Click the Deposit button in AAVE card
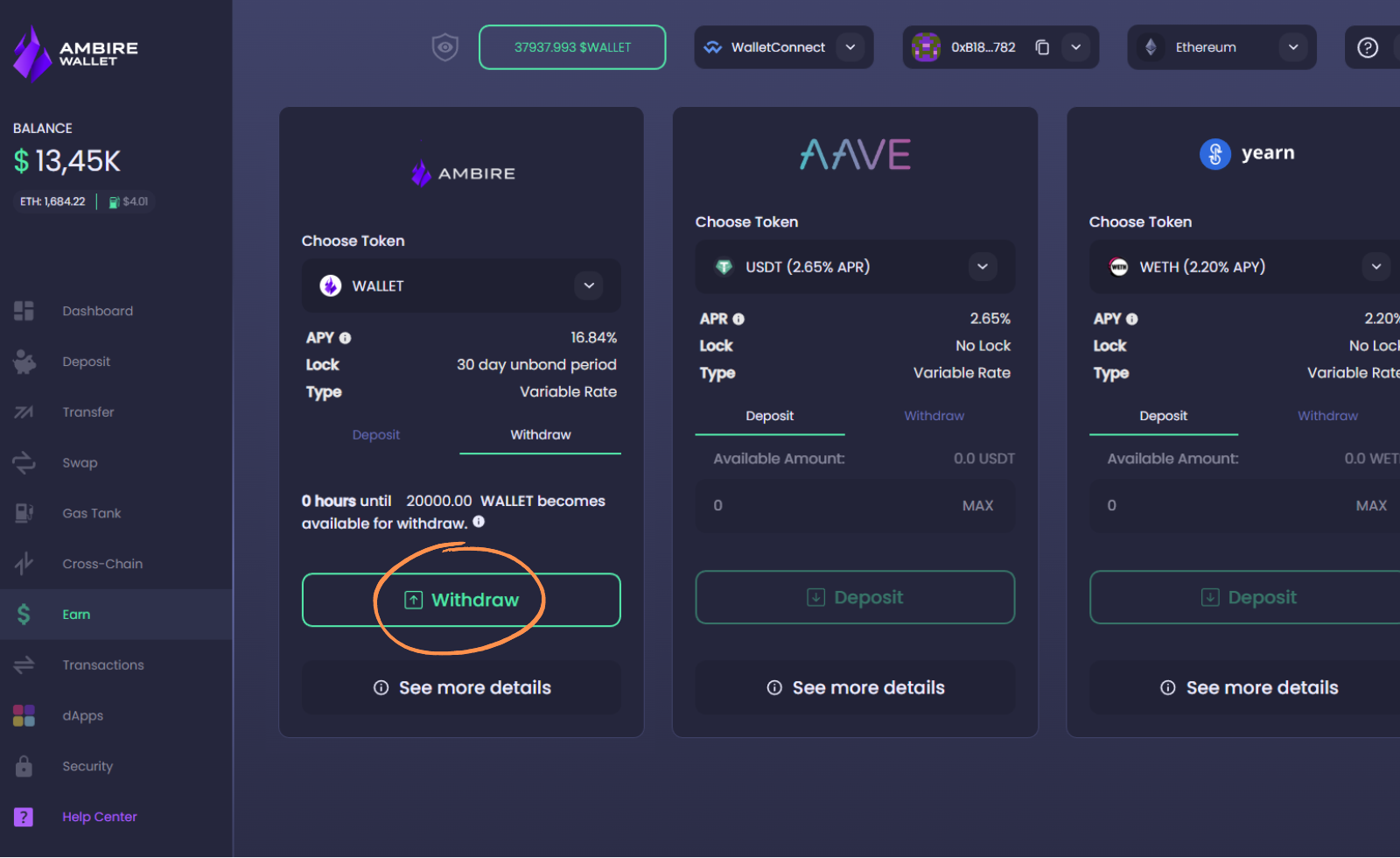The image size is (1400, 858). [855, 597]
